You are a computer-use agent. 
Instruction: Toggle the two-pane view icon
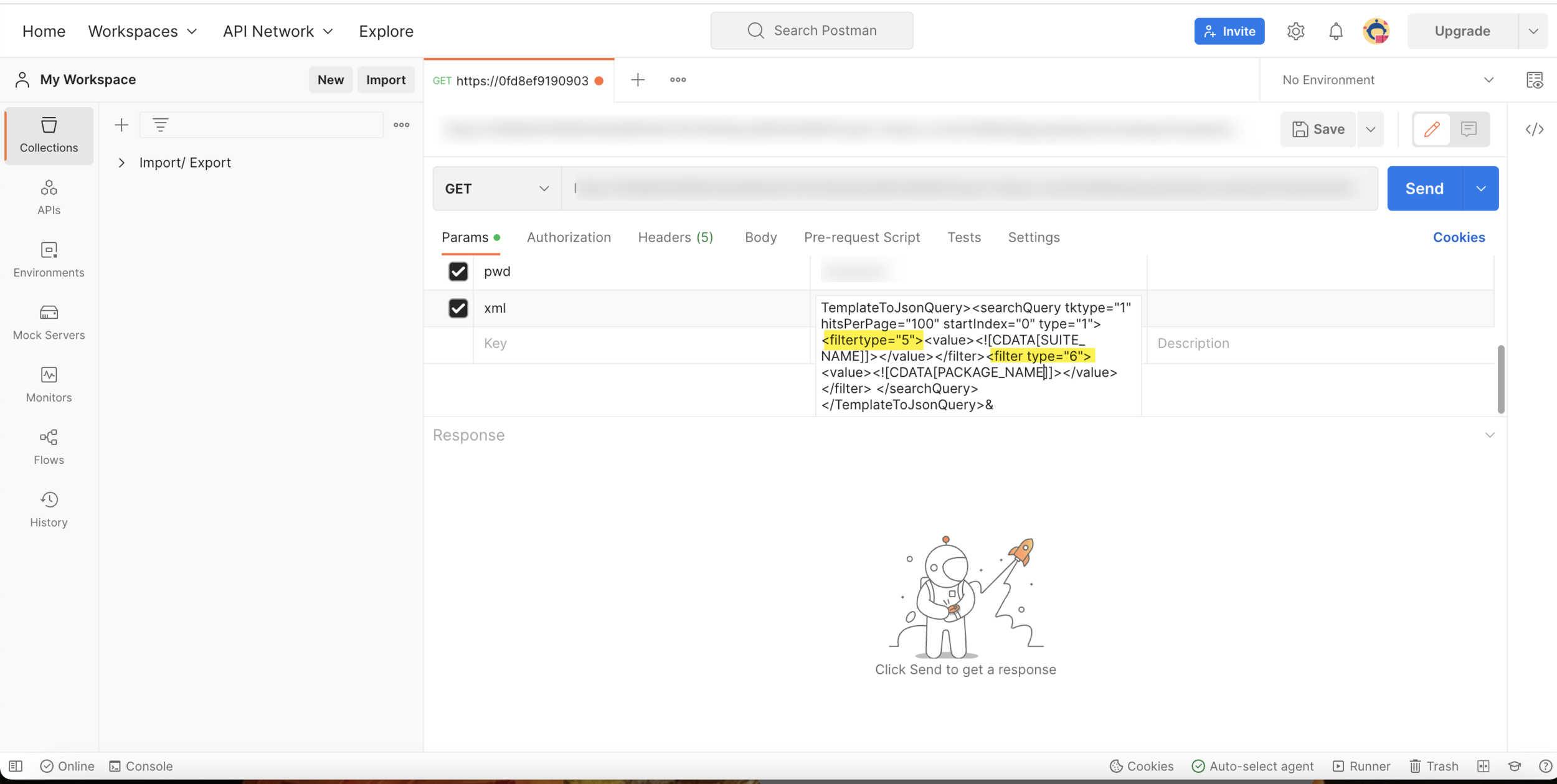[1483, 766]
